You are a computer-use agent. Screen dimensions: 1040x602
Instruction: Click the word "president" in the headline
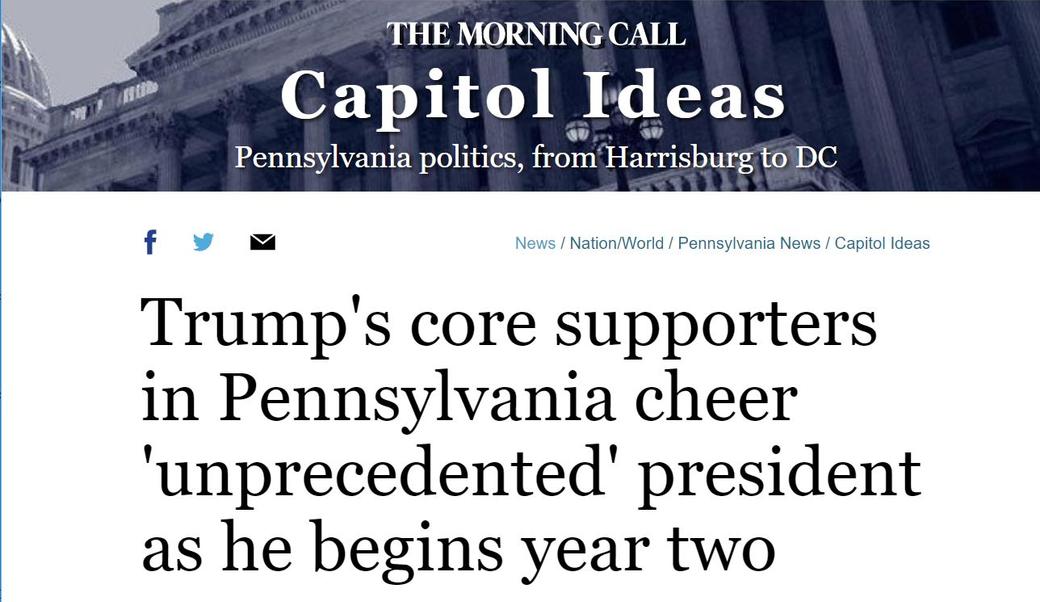coord(780,473)
